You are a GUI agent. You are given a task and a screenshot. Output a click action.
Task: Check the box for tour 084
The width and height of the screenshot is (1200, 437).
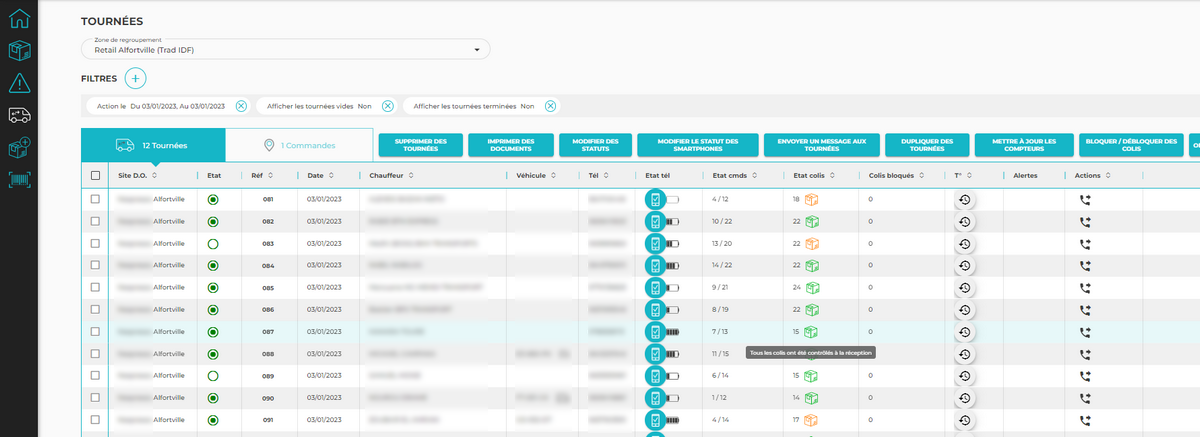[96, 266]
